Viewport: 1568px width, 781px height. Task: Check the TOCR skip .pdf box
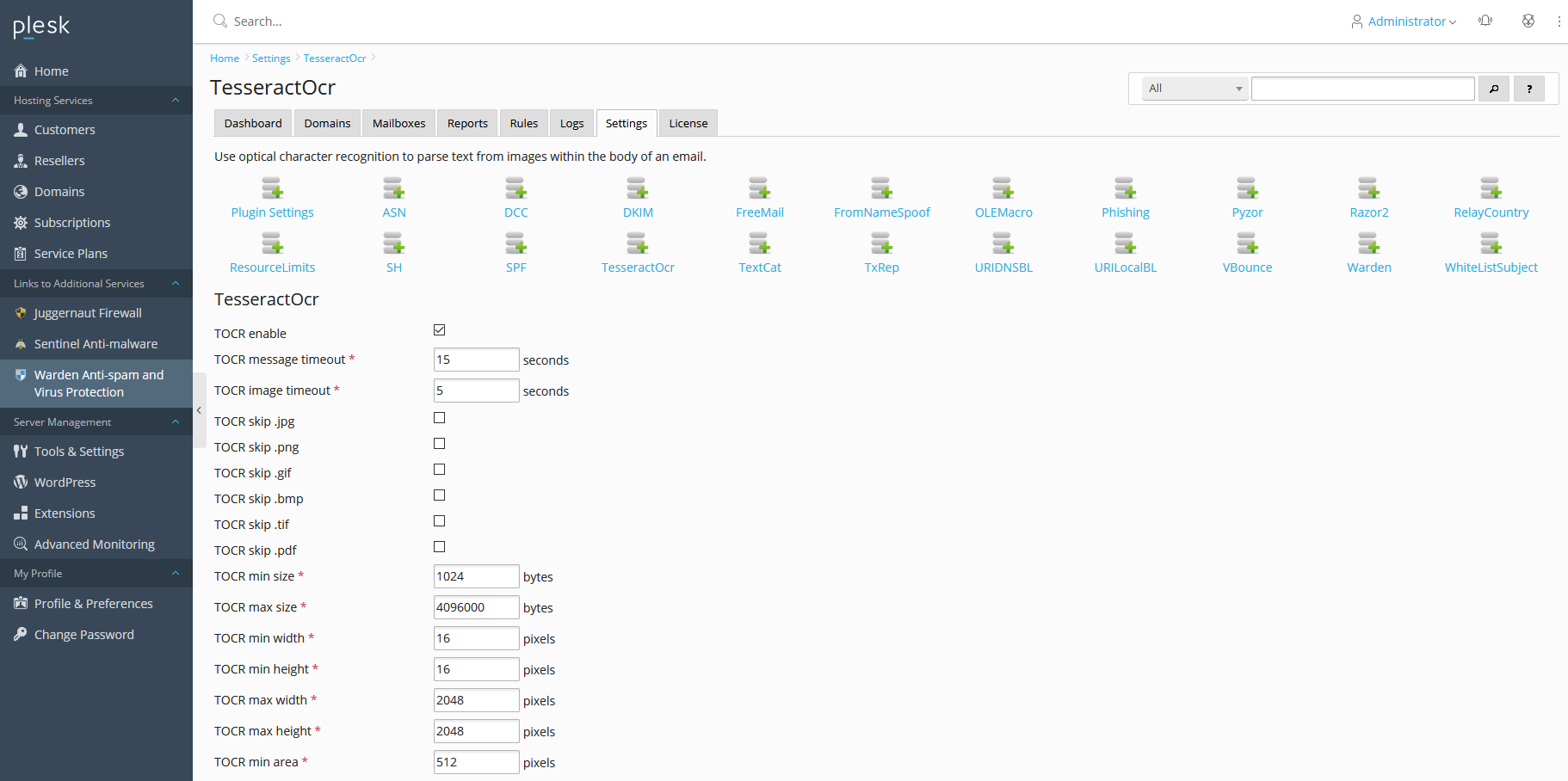pos(440,547)
